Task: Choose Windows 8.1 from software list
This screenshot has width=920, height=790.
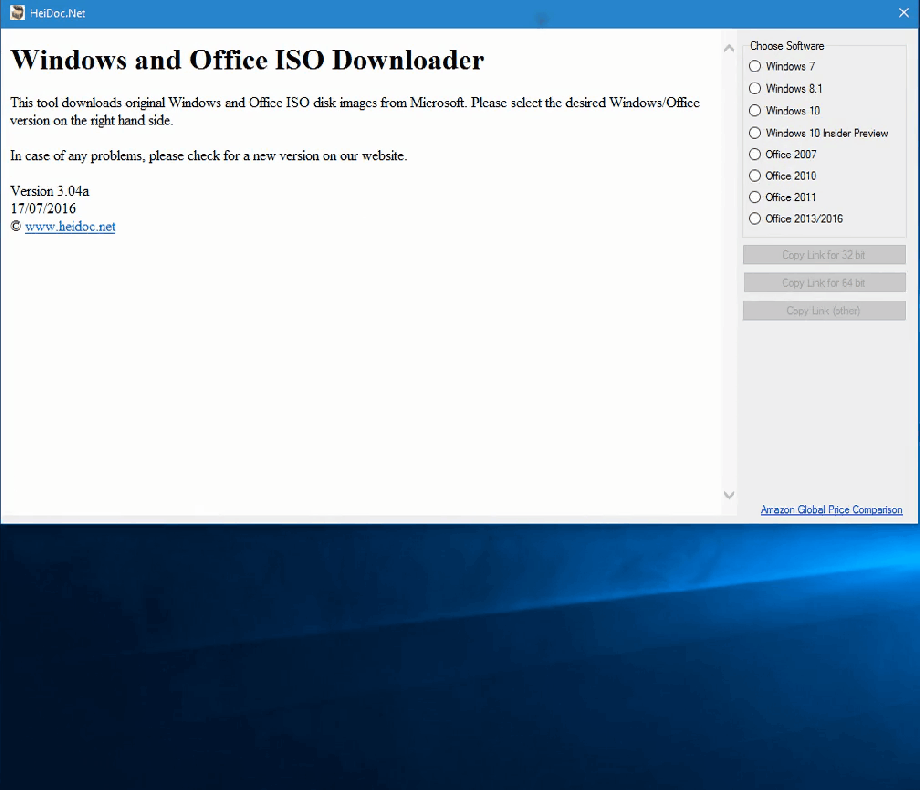Action: [756, 89]
